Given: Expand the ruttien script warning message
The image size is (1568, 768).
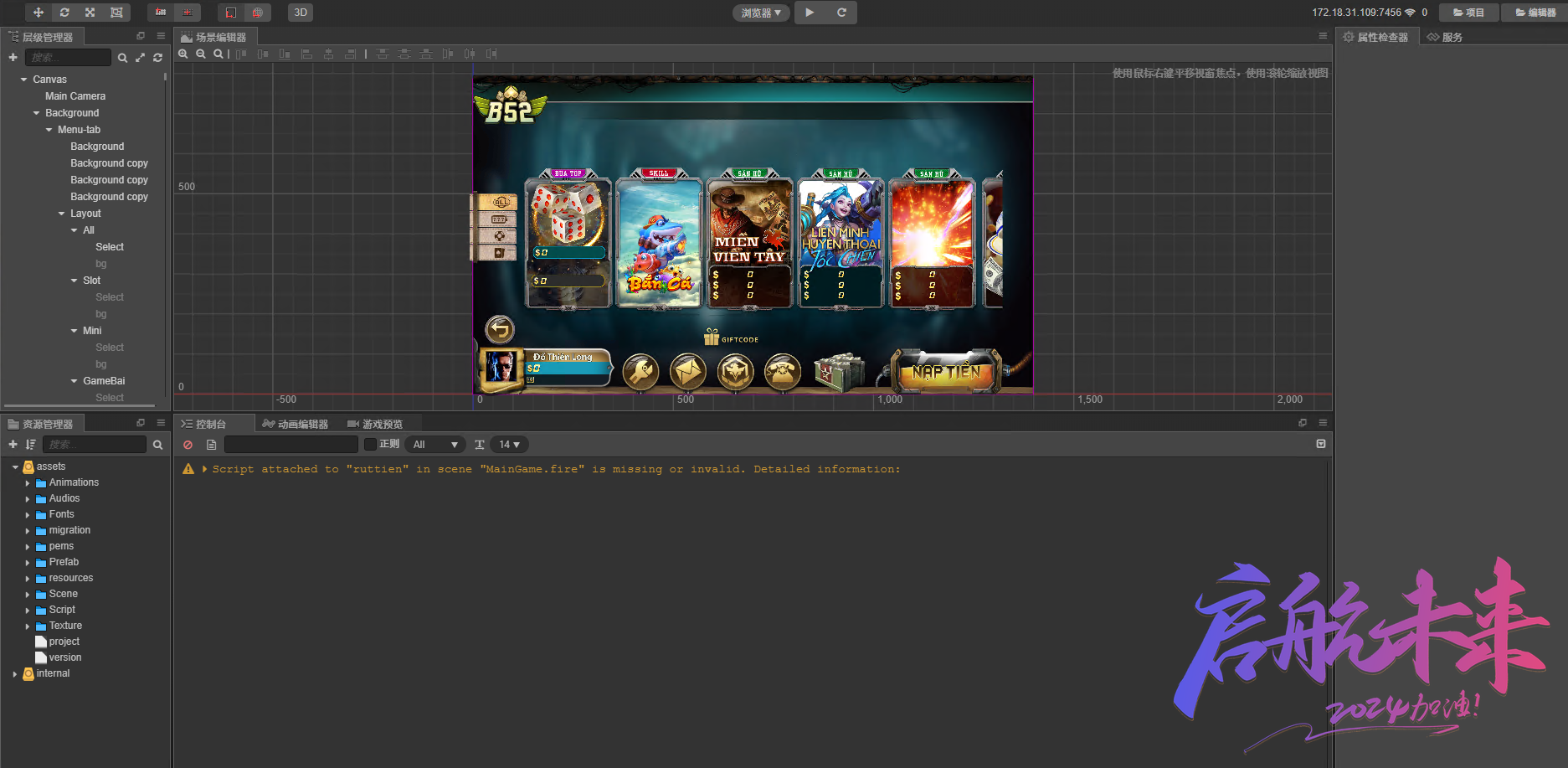Looking at the screenshot, I should (x=204, y=469).
